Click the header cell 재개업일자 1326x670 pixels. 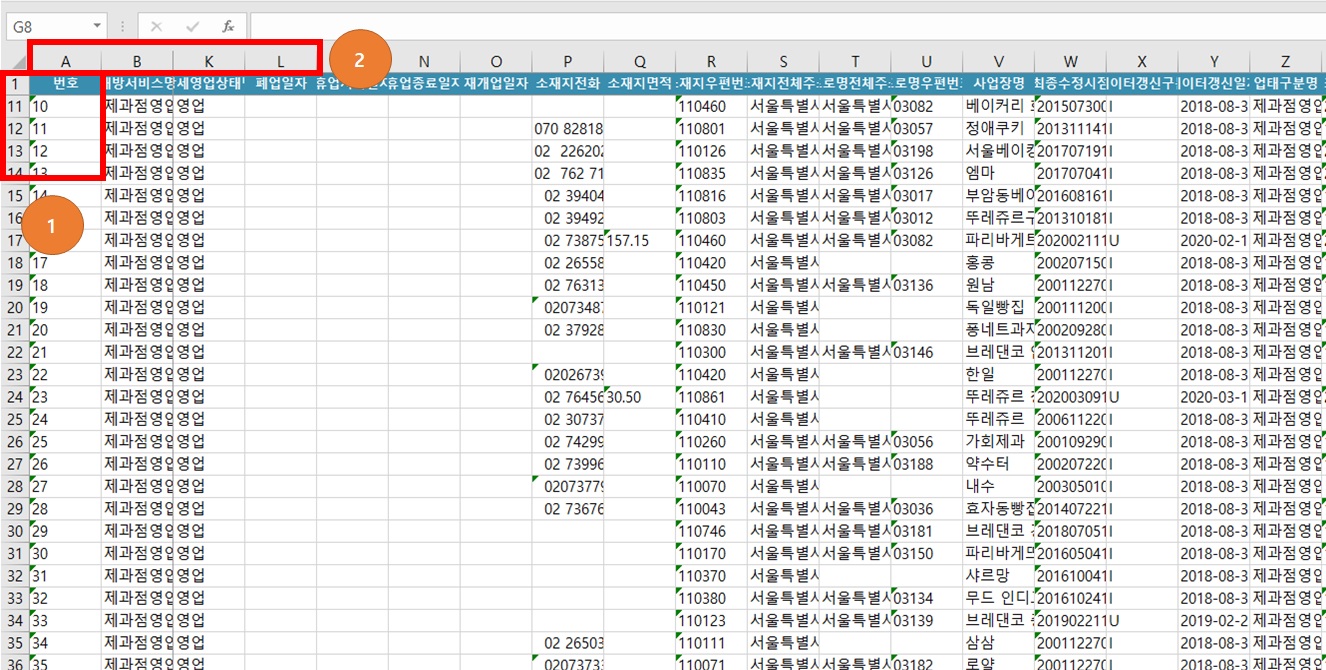point(496,84)
